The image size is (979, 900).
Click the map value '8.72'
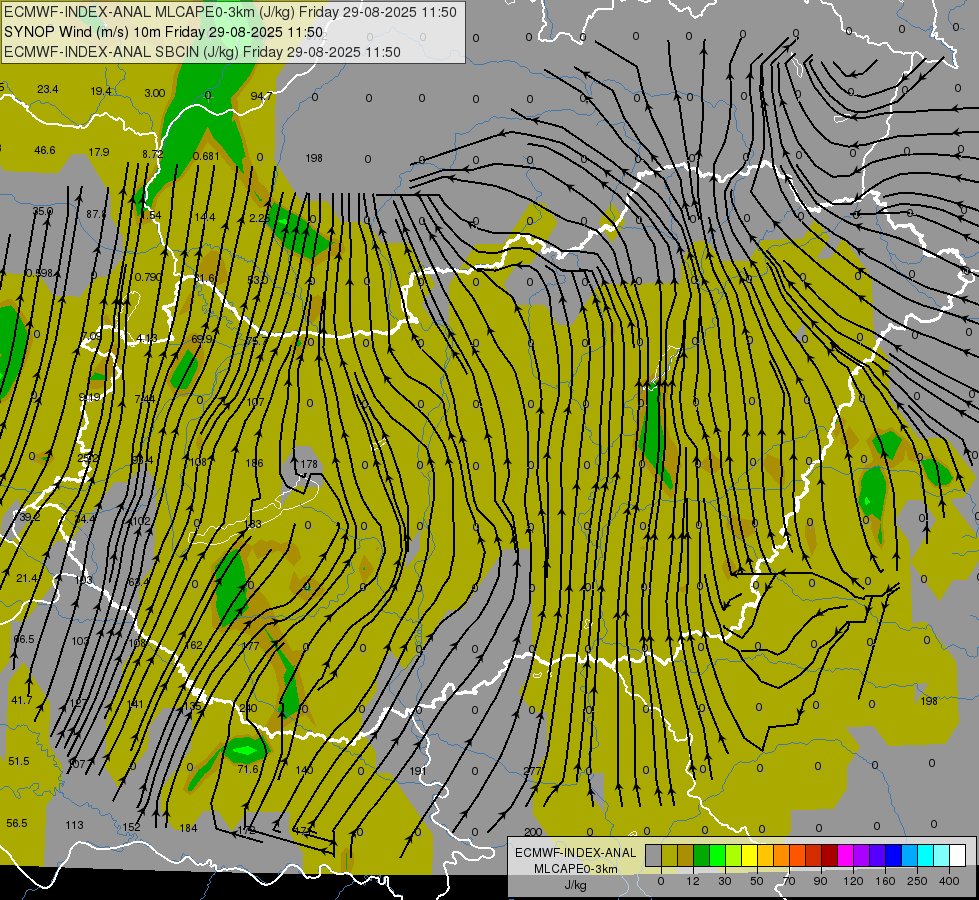pyautogui.click(x=152, y=154)
